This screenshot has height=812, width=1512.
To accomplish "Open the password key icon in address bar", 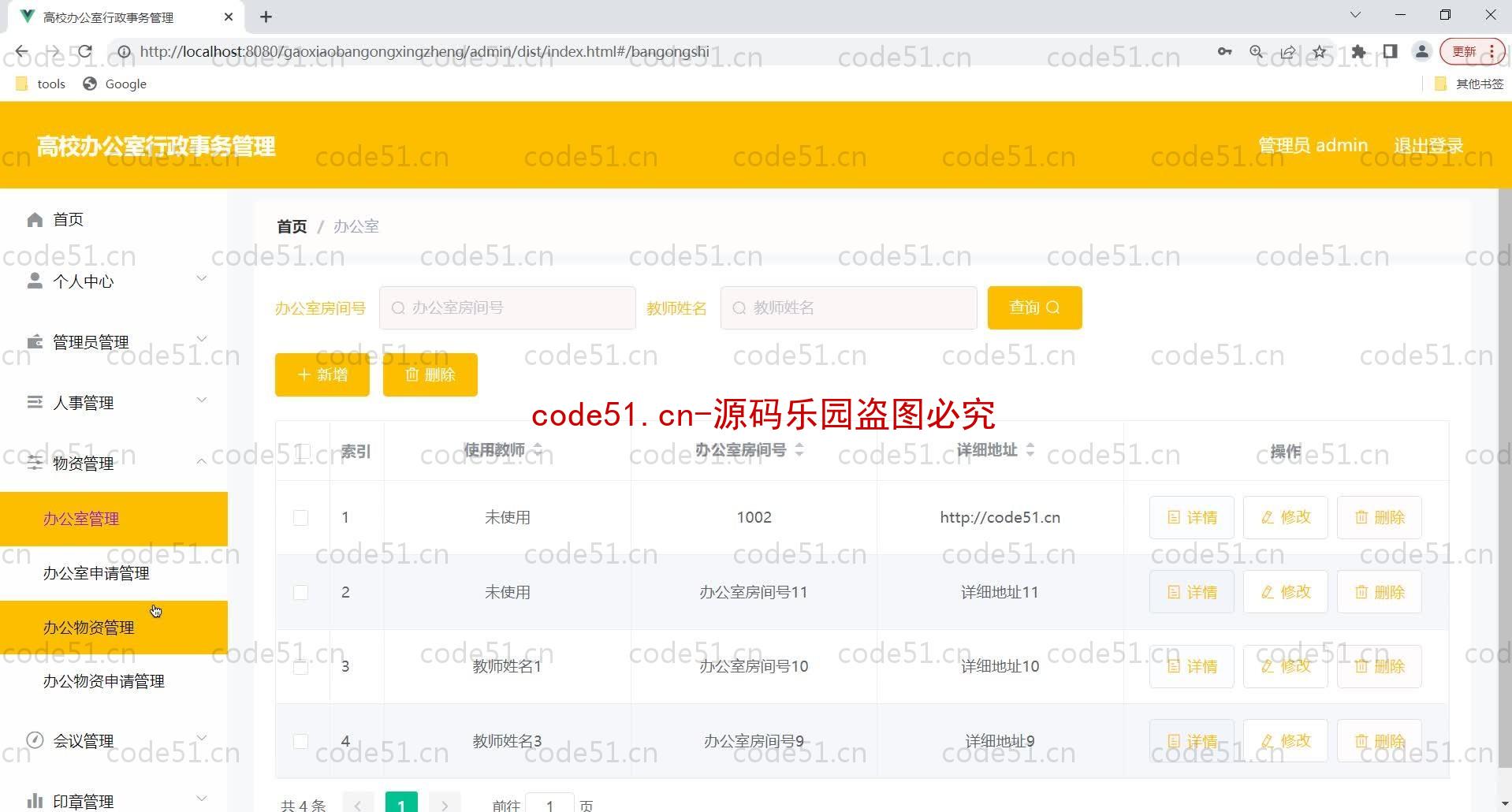I will (x=1224, y=52).
